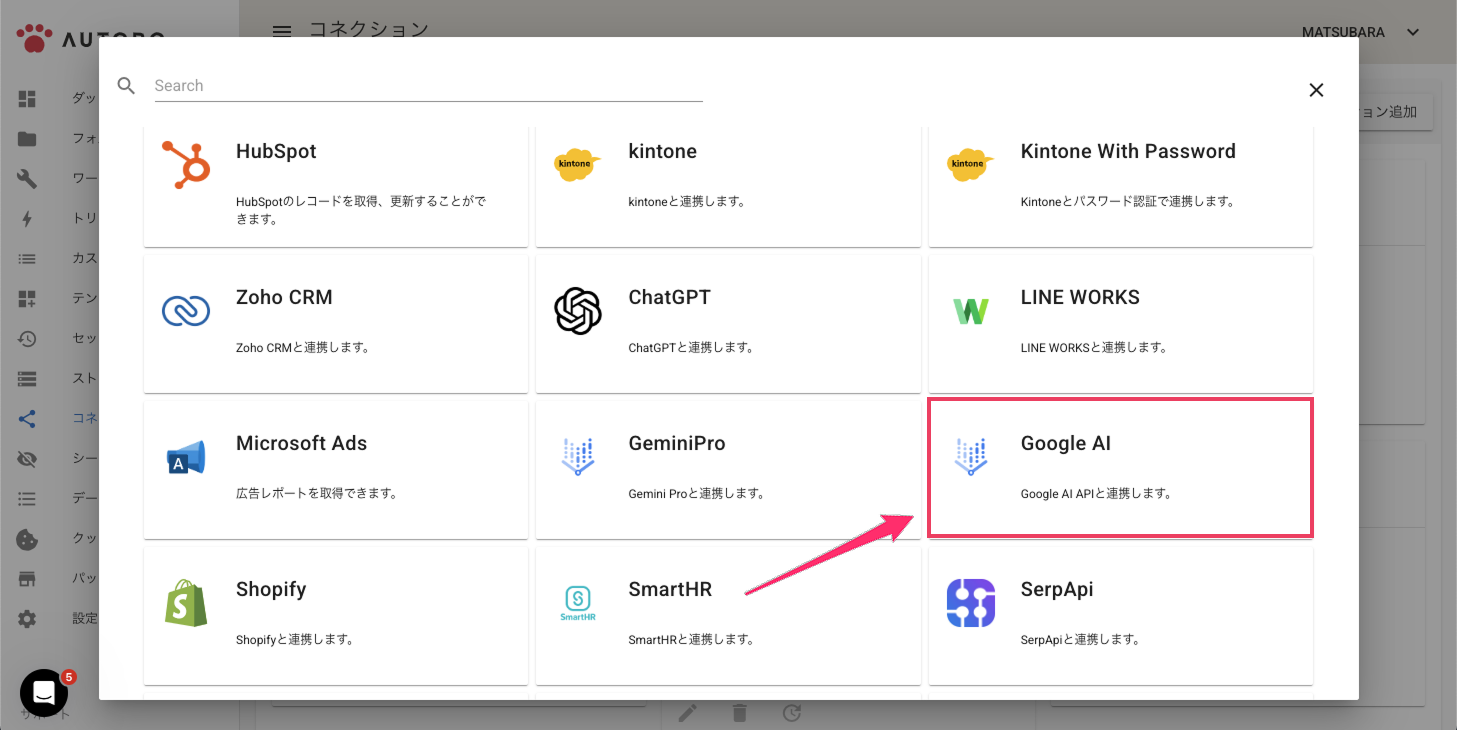The height and width of the screenshot is (730, 1457).
Task: Select the HubSpot connection title
Action: 276,152
